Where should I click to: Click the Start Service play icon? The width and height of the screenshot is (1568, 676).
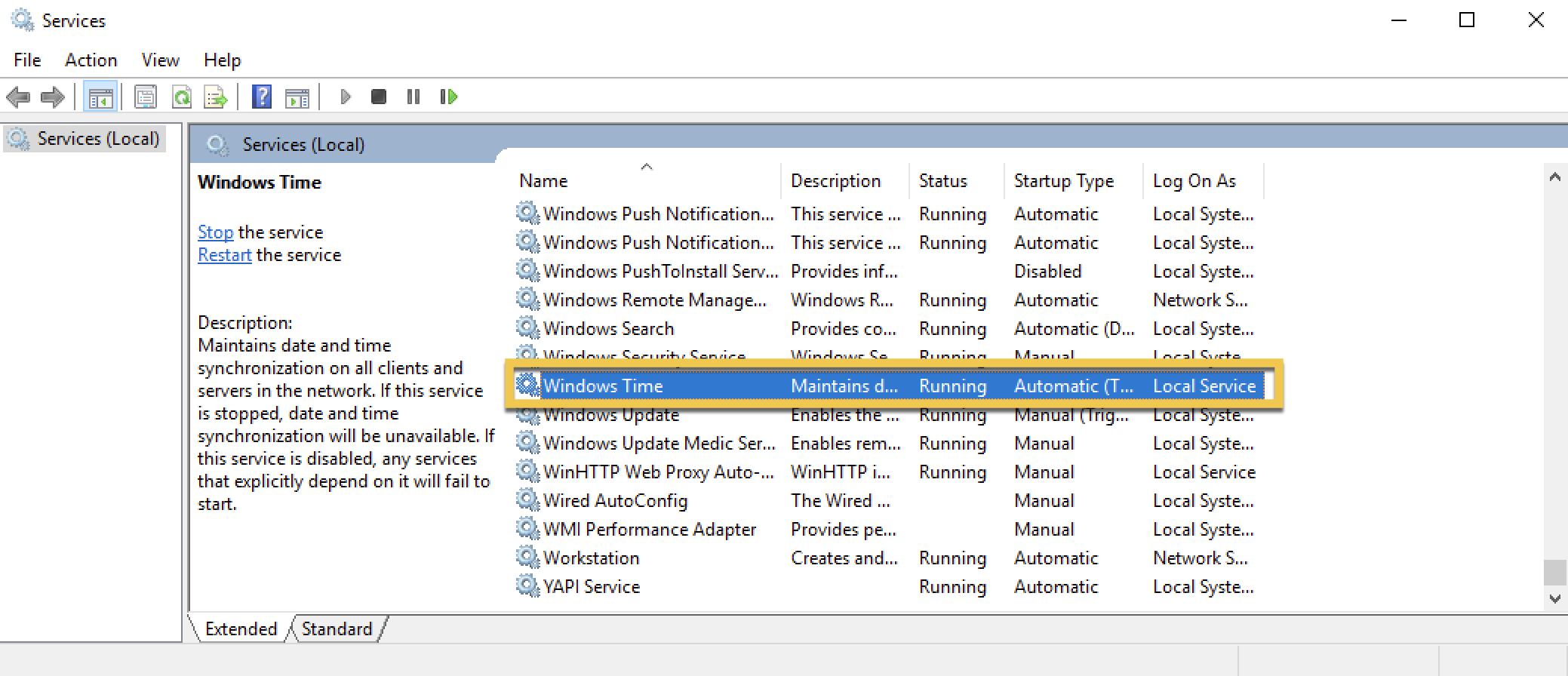tap(346, 97)
